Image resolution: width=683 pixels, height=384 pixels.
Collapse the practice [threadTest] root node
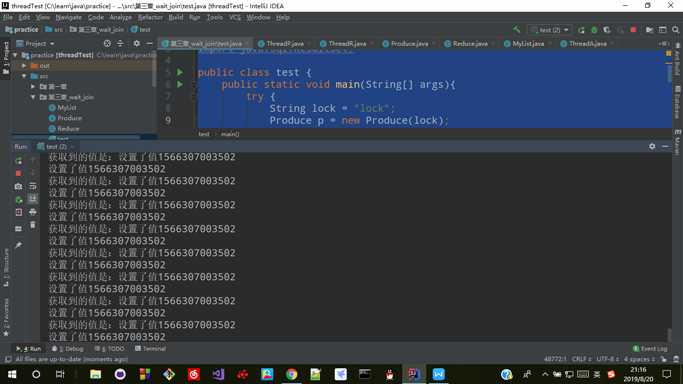coord(16,55)
